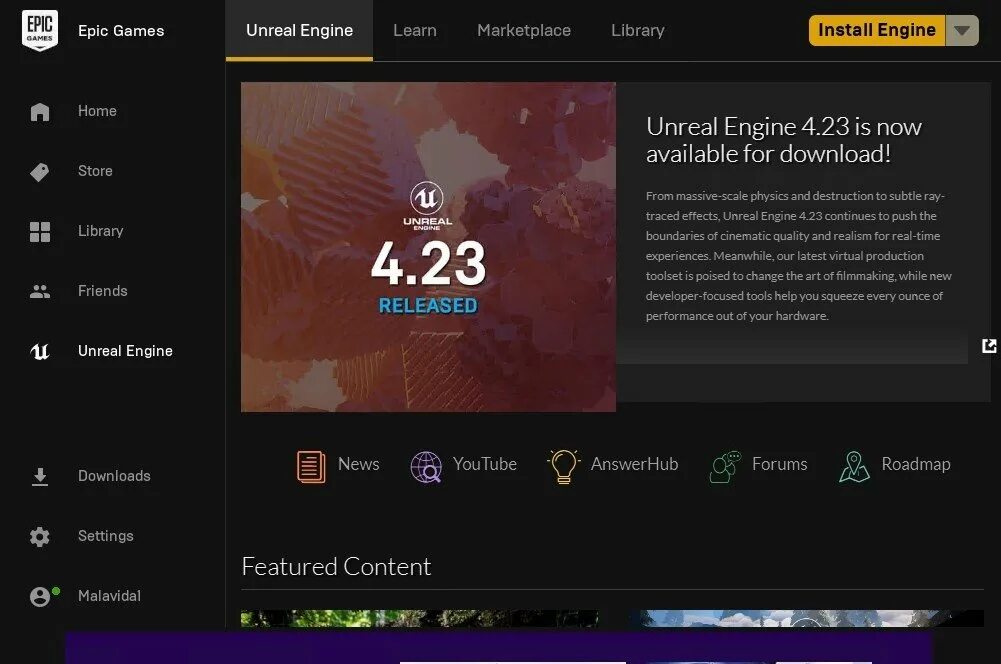Click the Library grid icon in sidebar

coord(40,232)
